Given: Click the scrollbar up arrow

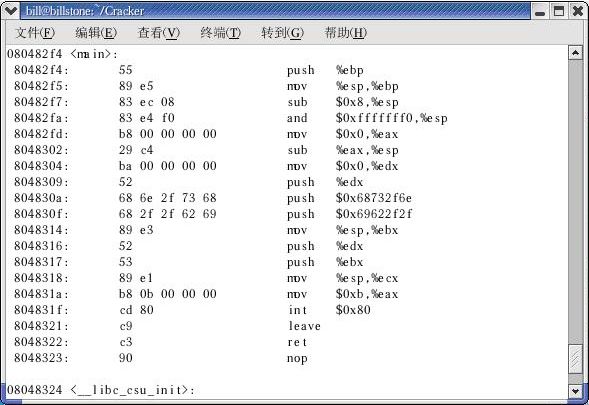Looking at the screenshot, I should tap(575, 53).
